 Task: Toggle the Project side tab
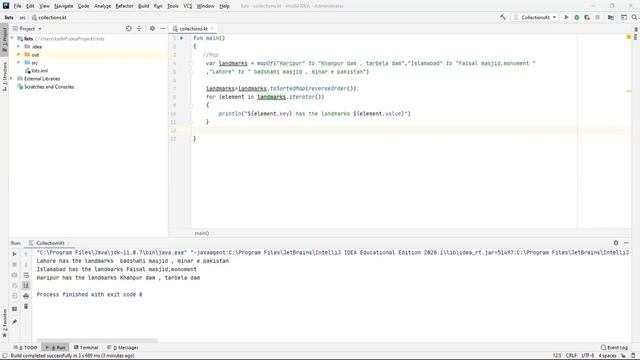pyautogui.click(x=4, y=39)
